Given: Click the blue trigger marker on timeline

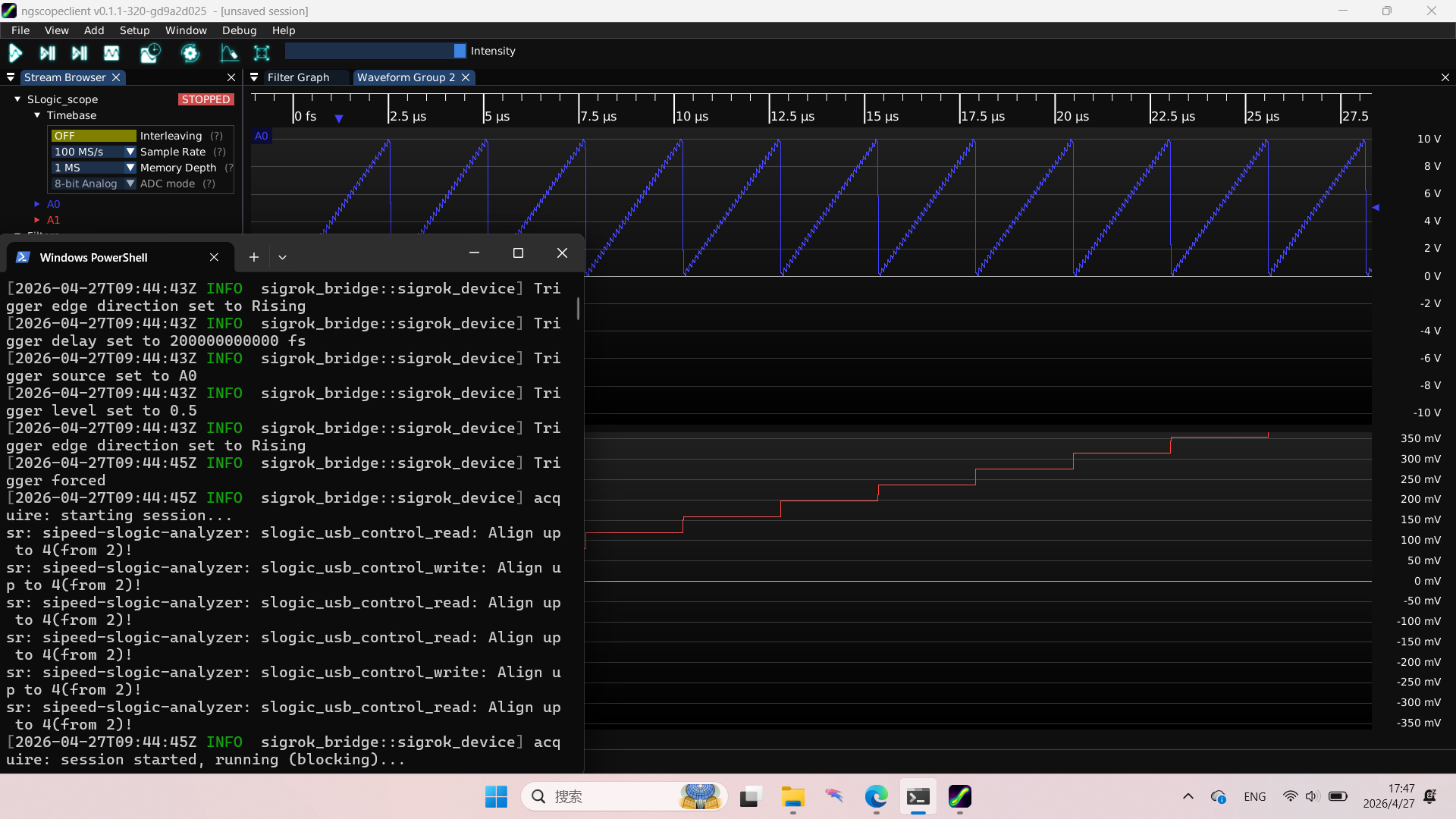Looking at the screenshot, I should coord(339,119).
